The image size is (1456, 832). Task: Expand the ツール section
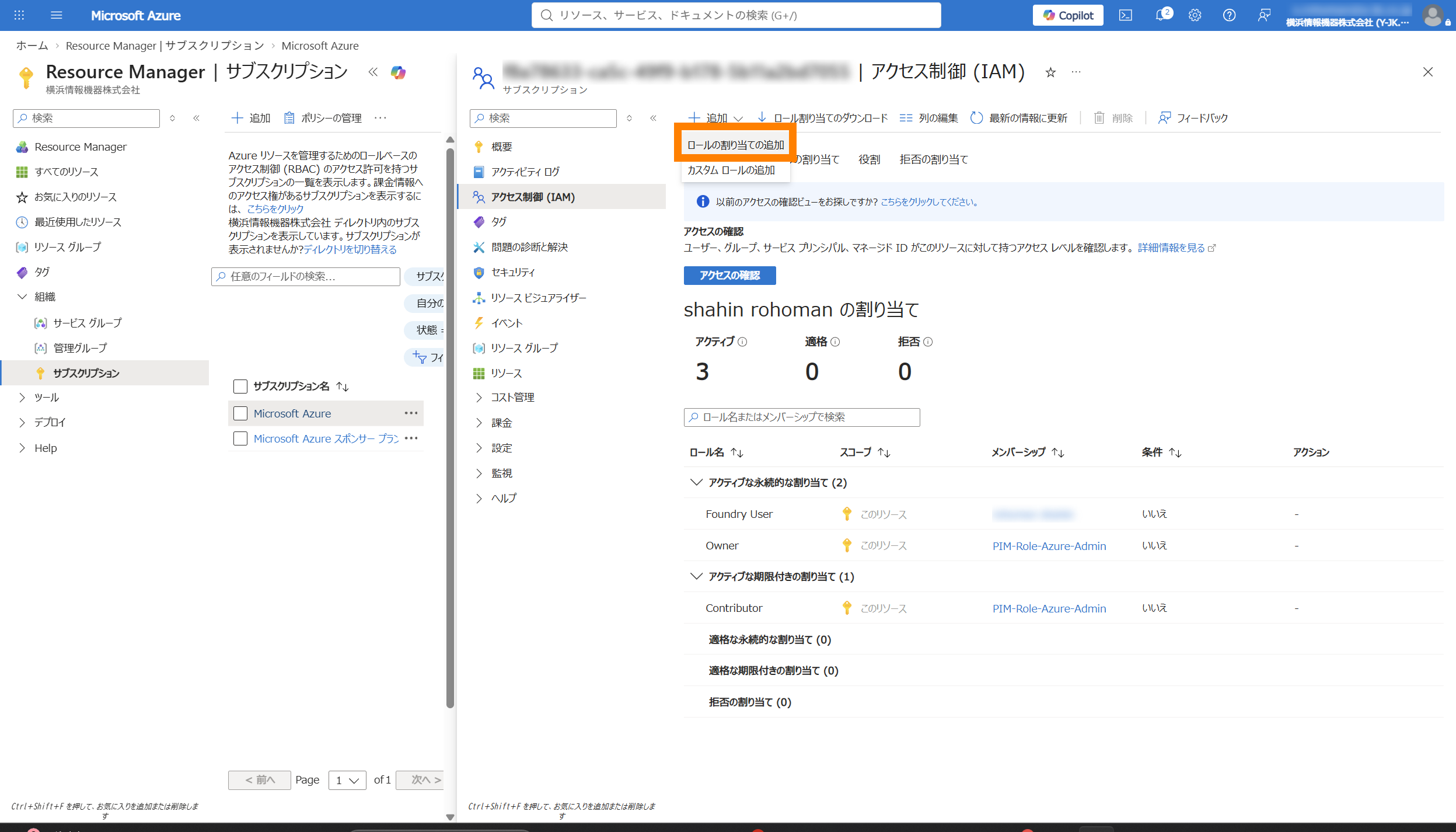(x=22, y=398)
